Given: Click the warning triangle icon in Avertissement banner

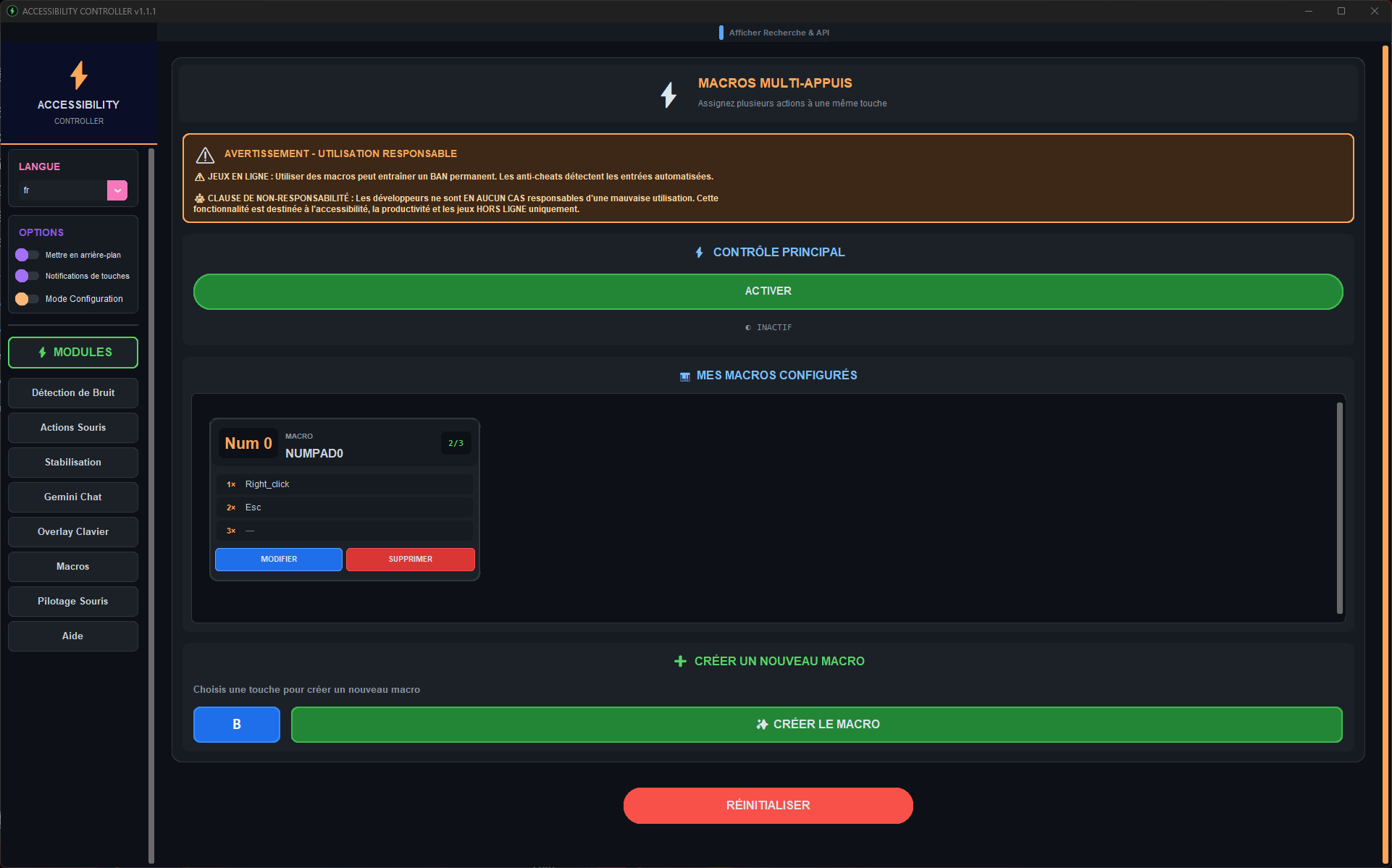Looking at the screenshot, I should tap(205, 155).
